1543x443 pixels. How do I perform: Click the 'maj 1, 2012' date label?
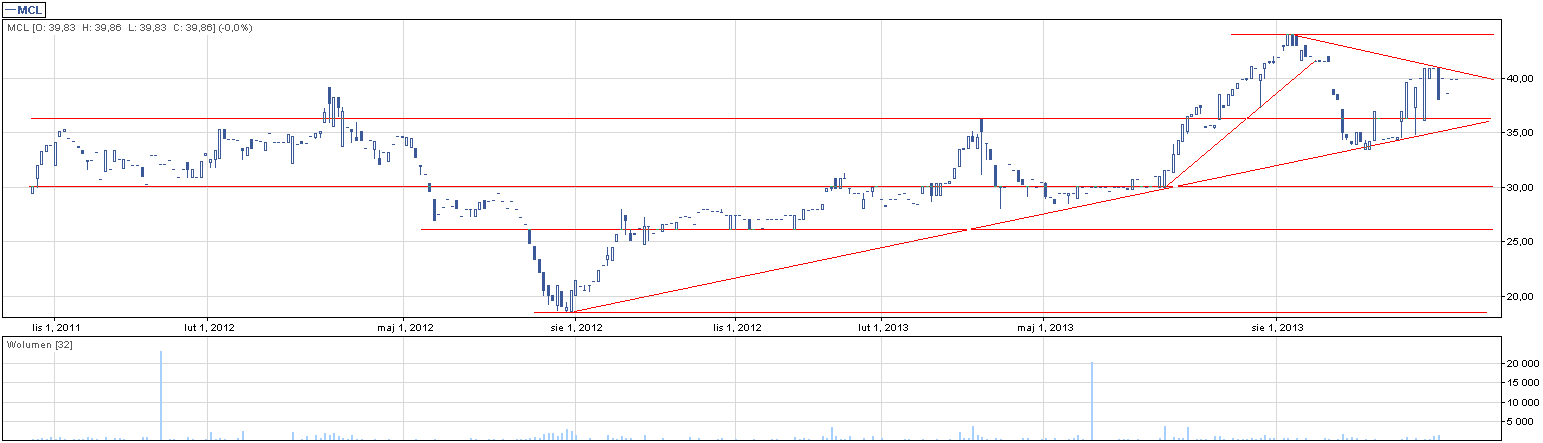click(405, 327)
